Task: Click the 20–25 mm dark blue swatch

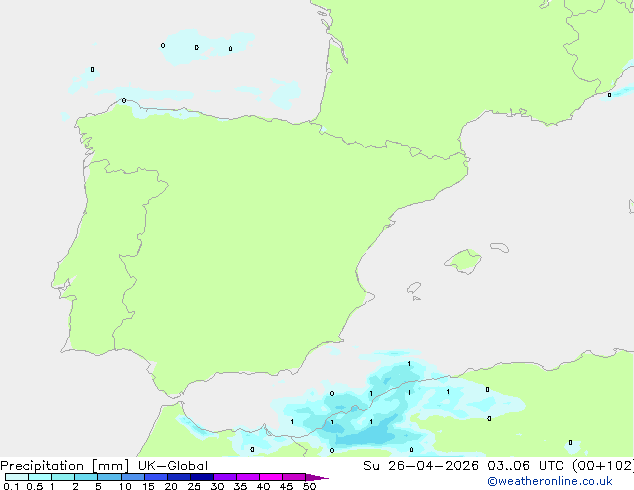Action: point(178,477)
